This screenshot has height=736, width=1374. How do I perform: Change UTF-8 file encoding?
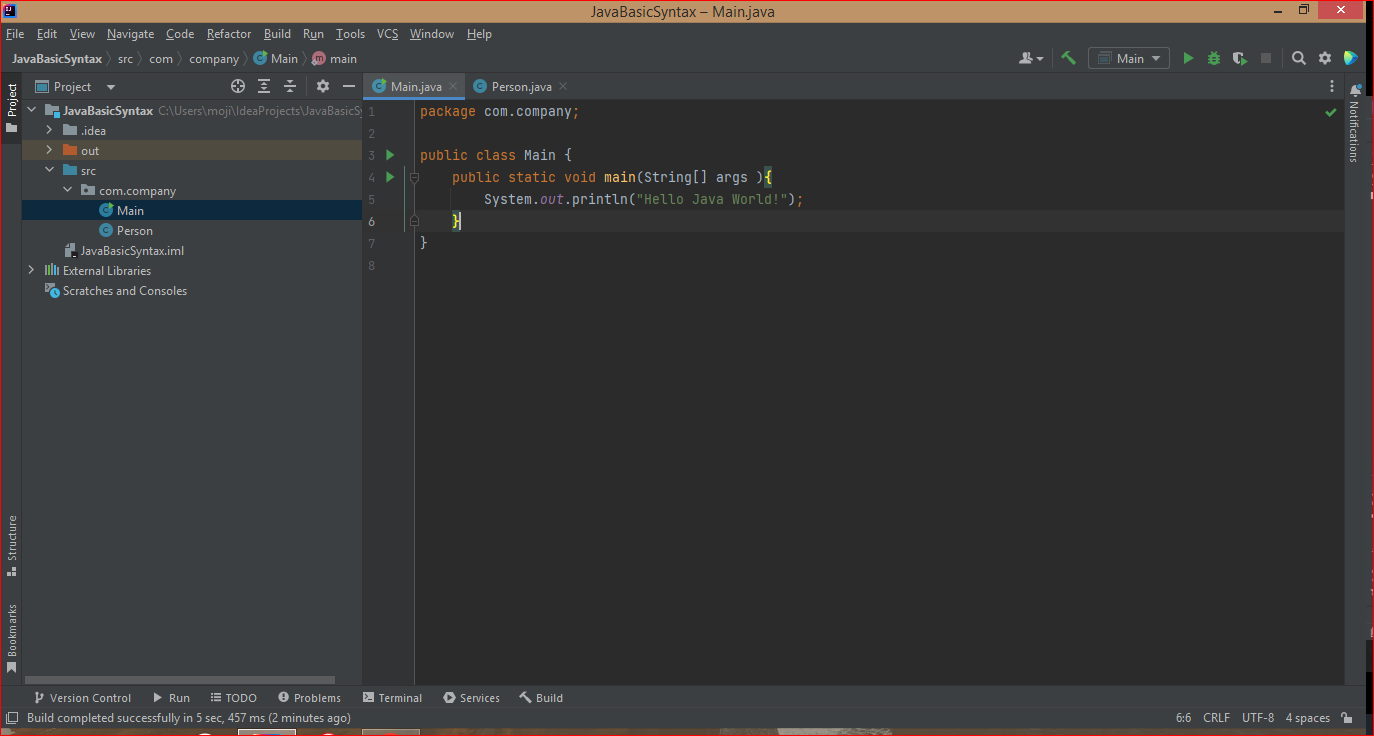[x=1258, y=718]
